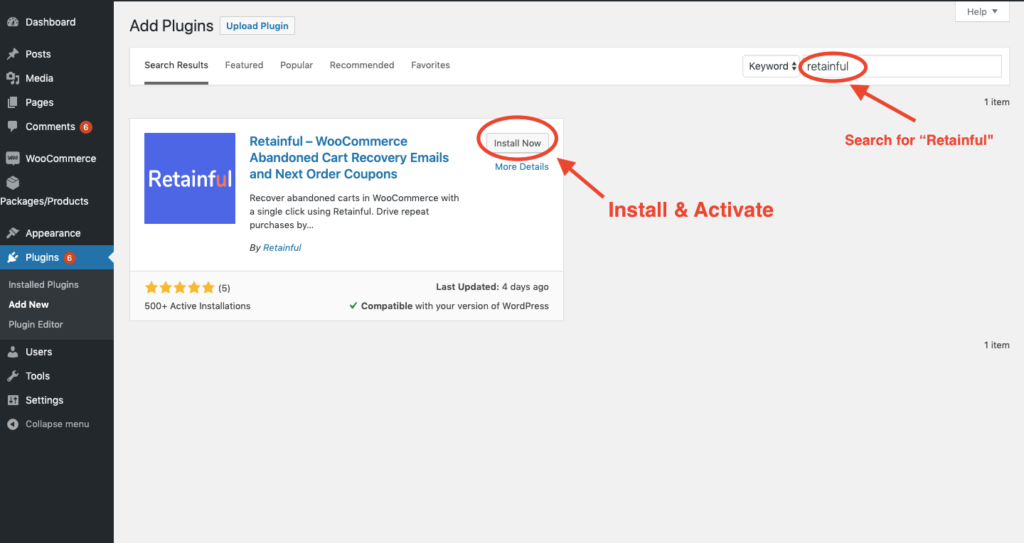This screenshot has width=1024, height=543.
Task: Open the WooCommerce menu label
Action: coord(61,158)
